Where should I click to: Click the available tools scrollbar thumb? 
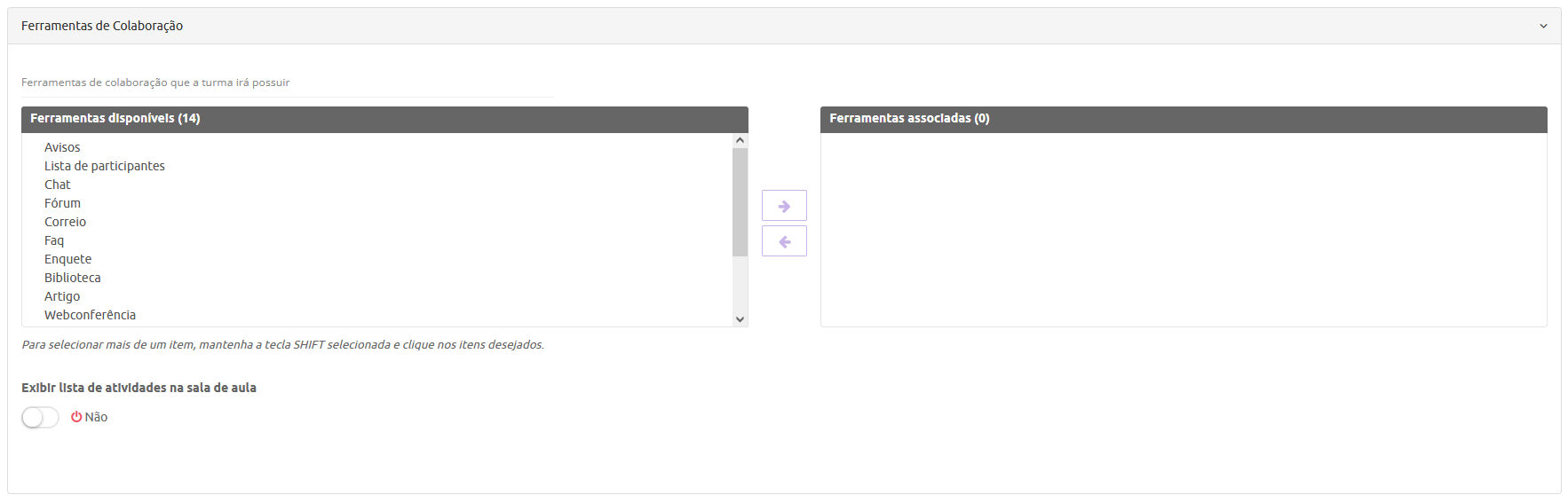click(x=740, y=202)
